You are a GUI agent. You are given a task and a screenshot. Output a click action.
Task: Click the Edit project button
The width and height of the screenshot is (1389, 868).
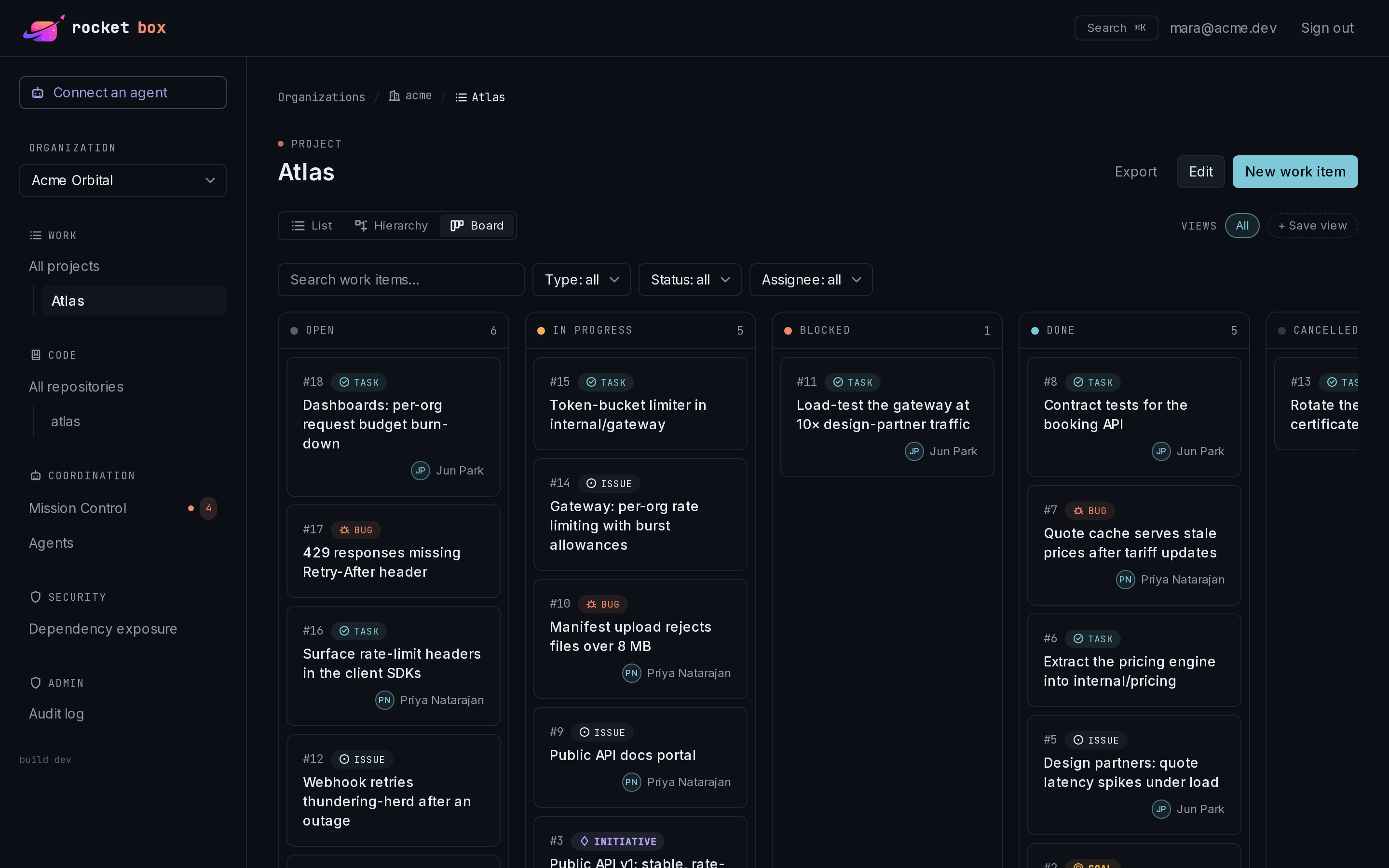tap(1200, 172)
